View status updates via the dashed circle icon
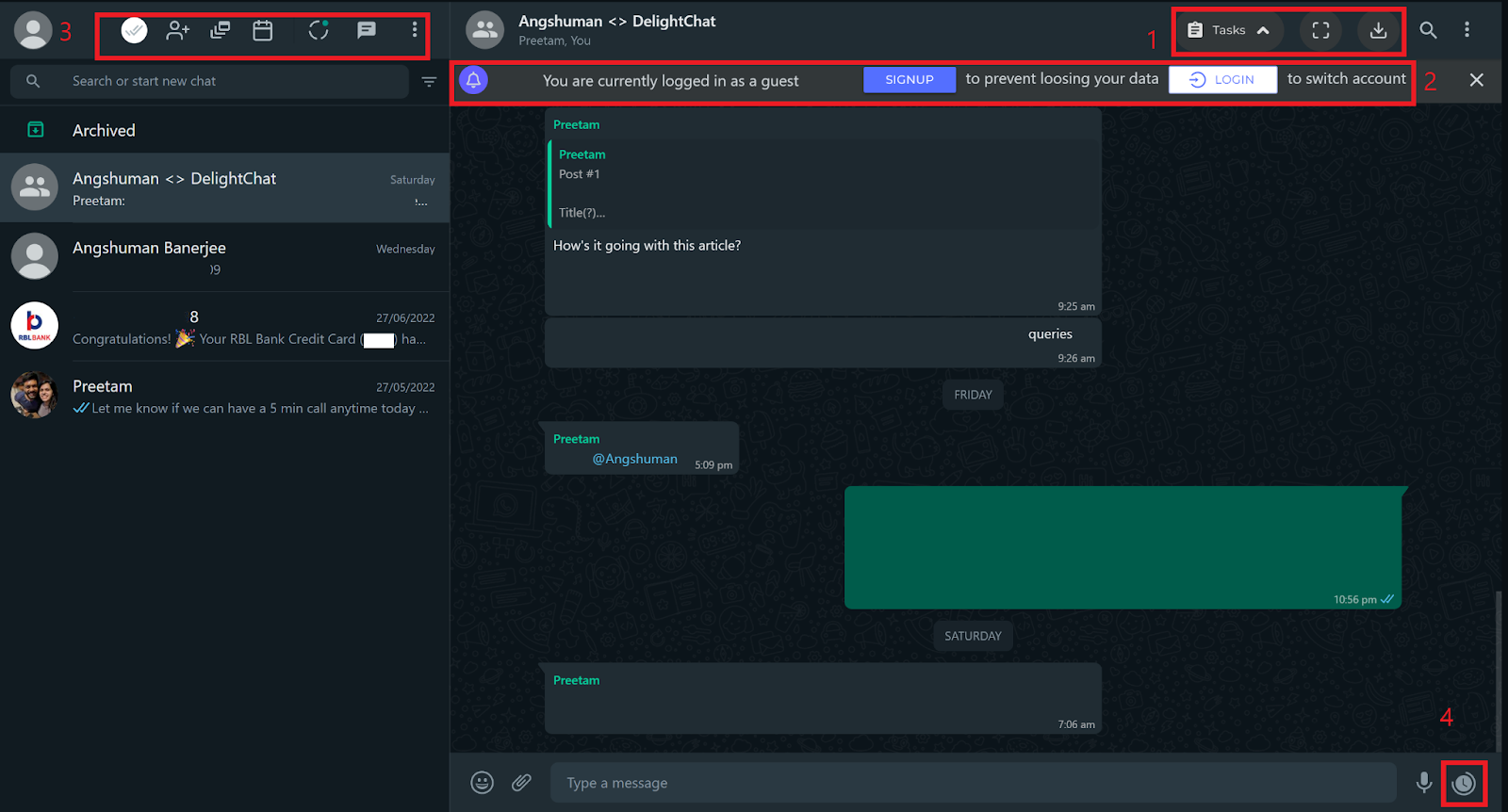 point(319,30)
